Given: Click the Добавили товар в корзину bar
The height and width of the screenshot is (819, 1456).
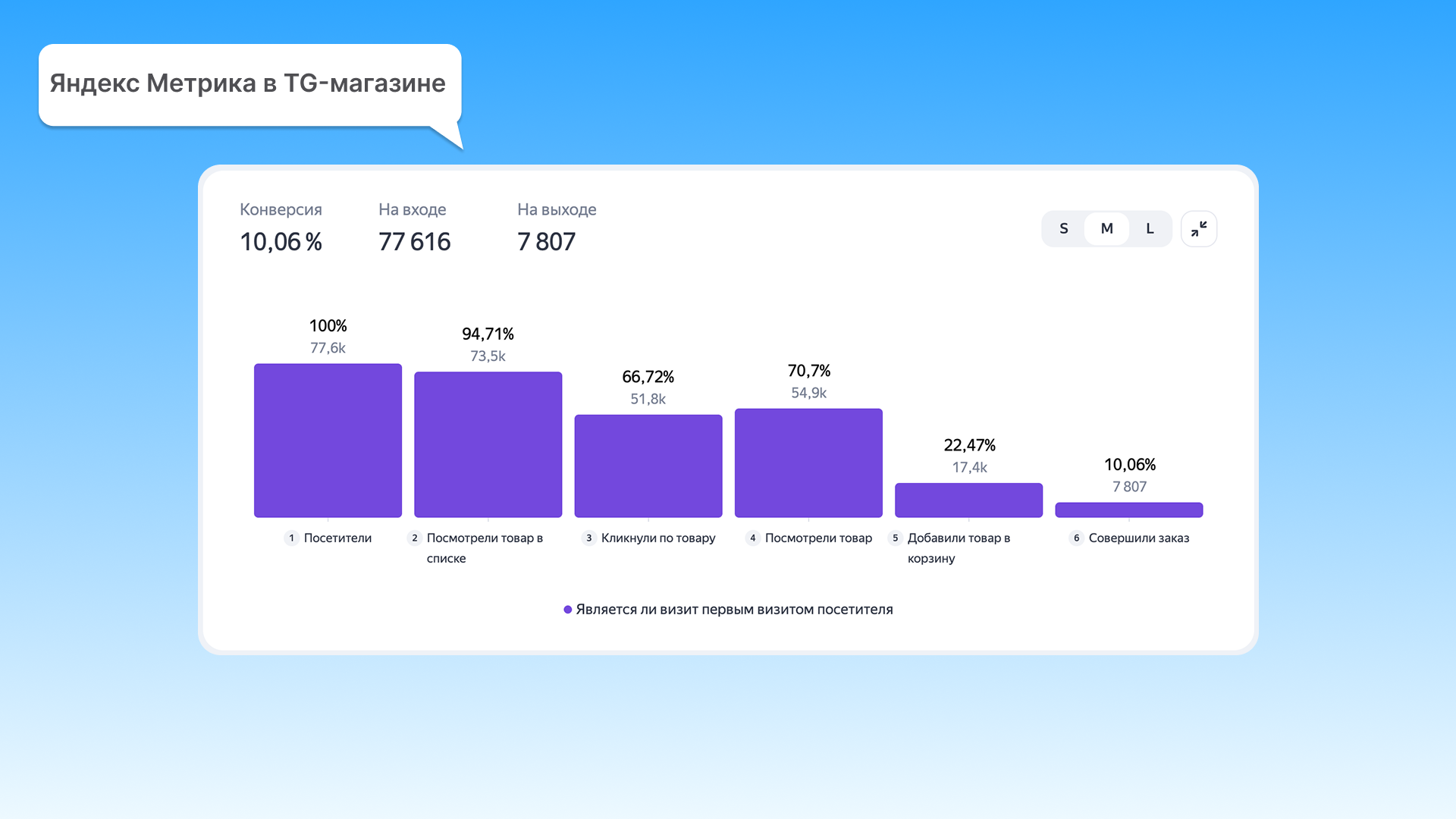Looking at the screenshot, I should (x=968, y=500).
